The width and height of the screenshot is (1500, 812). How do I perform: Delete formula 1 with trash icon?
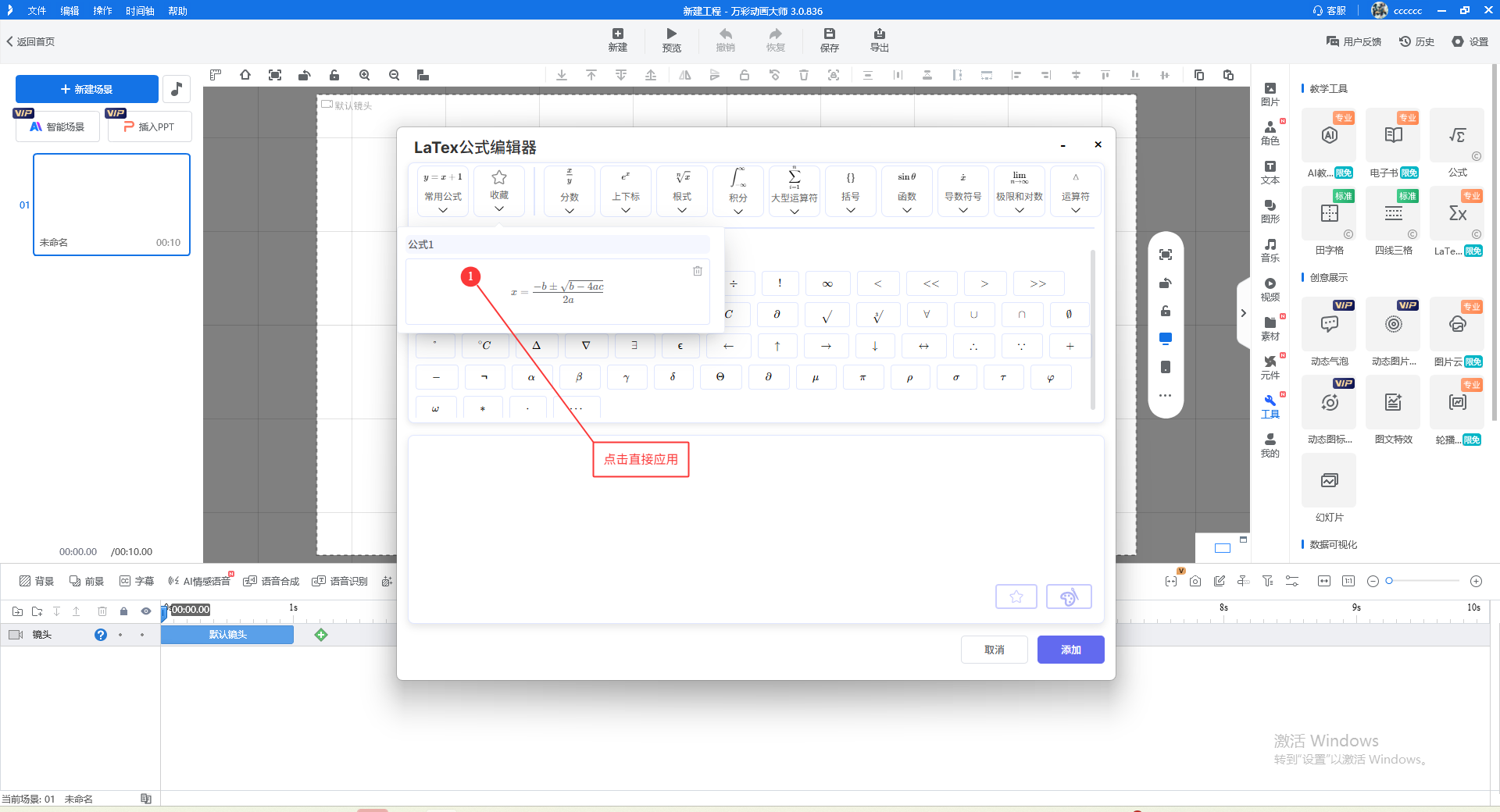coord(697,271)
